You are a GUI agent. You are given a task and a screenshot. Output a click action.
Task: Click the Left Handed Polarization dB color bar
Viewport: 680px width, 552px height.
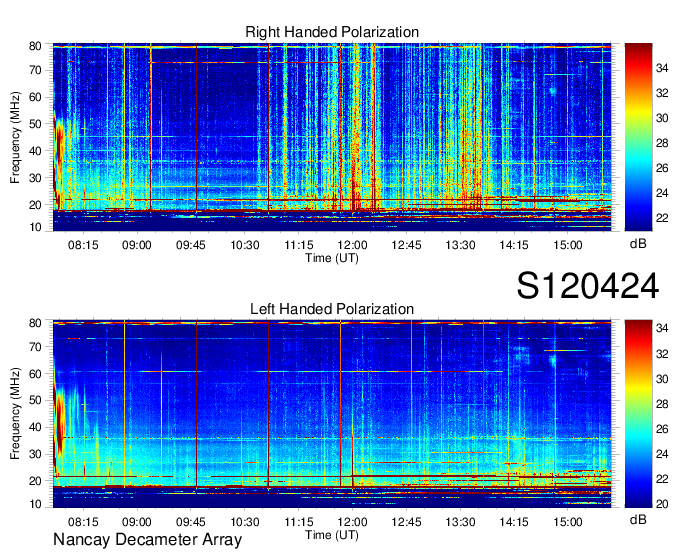point(638,414)
